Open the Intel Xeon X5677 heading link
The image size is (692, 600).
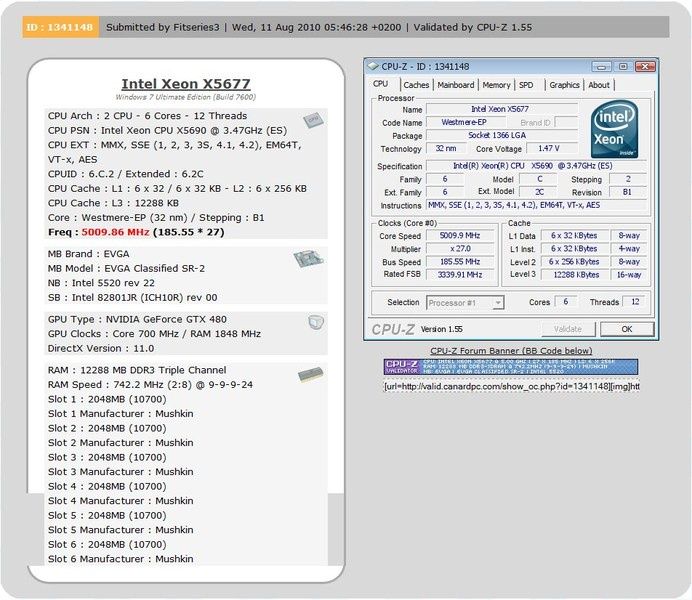[x=186, y=84]
